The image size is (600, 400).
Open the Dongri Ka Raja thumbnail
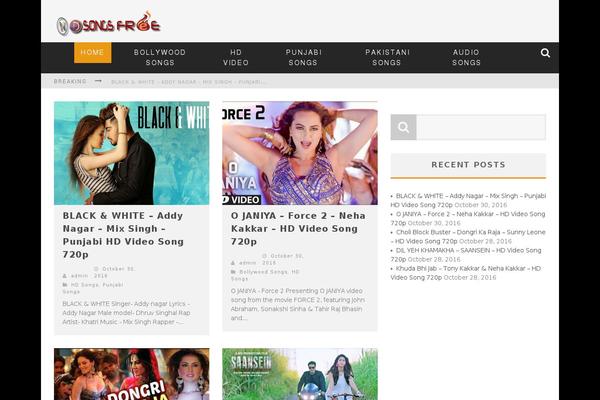click(132, 374)
